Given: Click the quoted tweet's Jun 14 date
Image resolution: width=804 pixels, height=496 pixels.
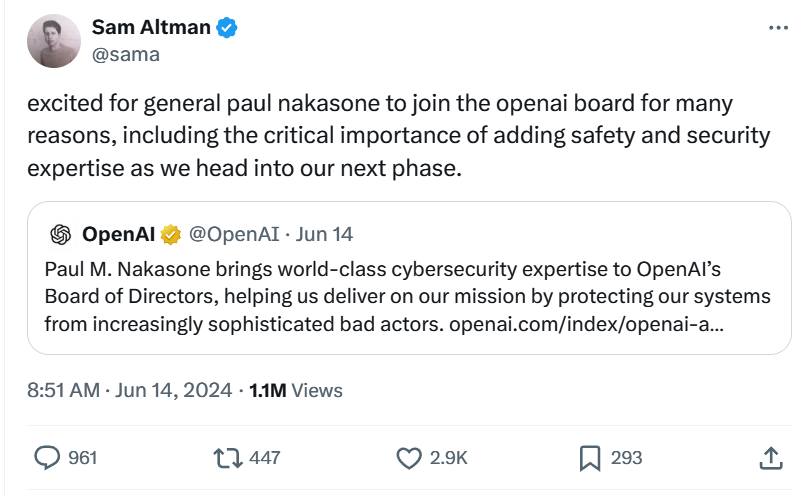Looking at the screenshot, I should coord(325,235).
